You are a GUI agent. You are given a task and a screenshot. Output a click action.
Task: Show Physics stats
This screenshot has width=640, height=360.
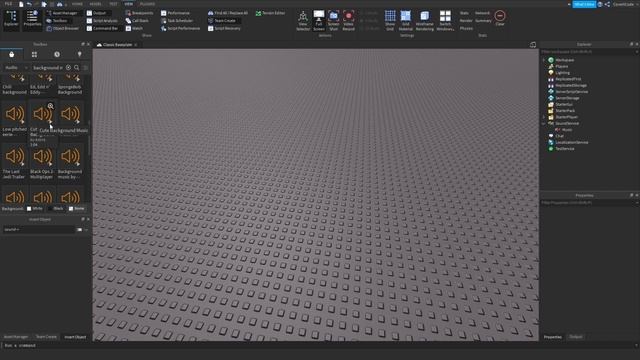pos(466,29)
